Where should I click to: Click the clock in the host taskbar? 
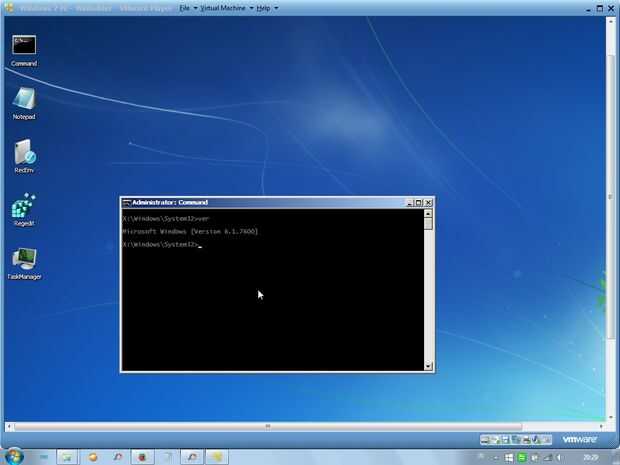tap(591, 458)
